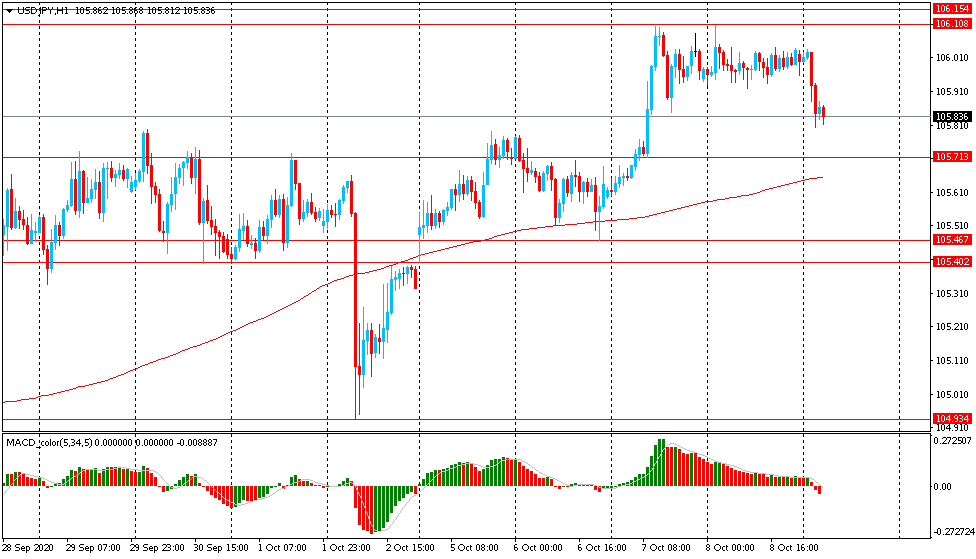Click the 6 Oct 00:00 time label

pyautogui.click(x=538, y=548)
